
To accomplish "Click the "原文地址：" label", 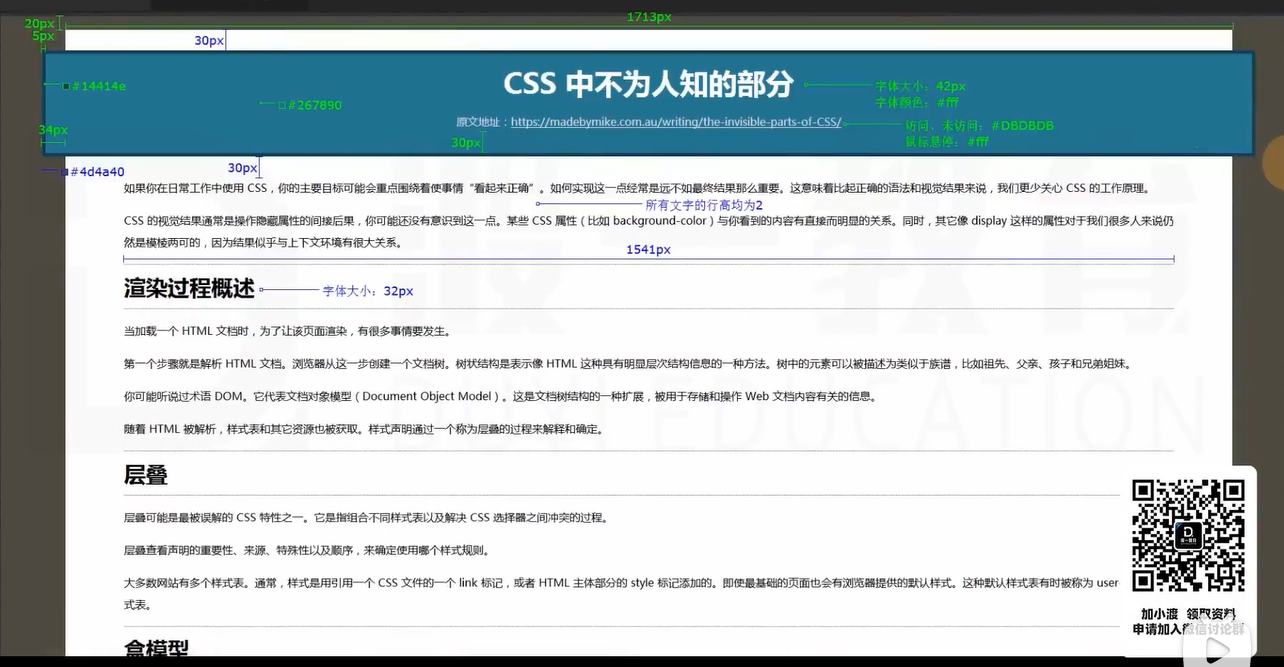I will point(483,122).
